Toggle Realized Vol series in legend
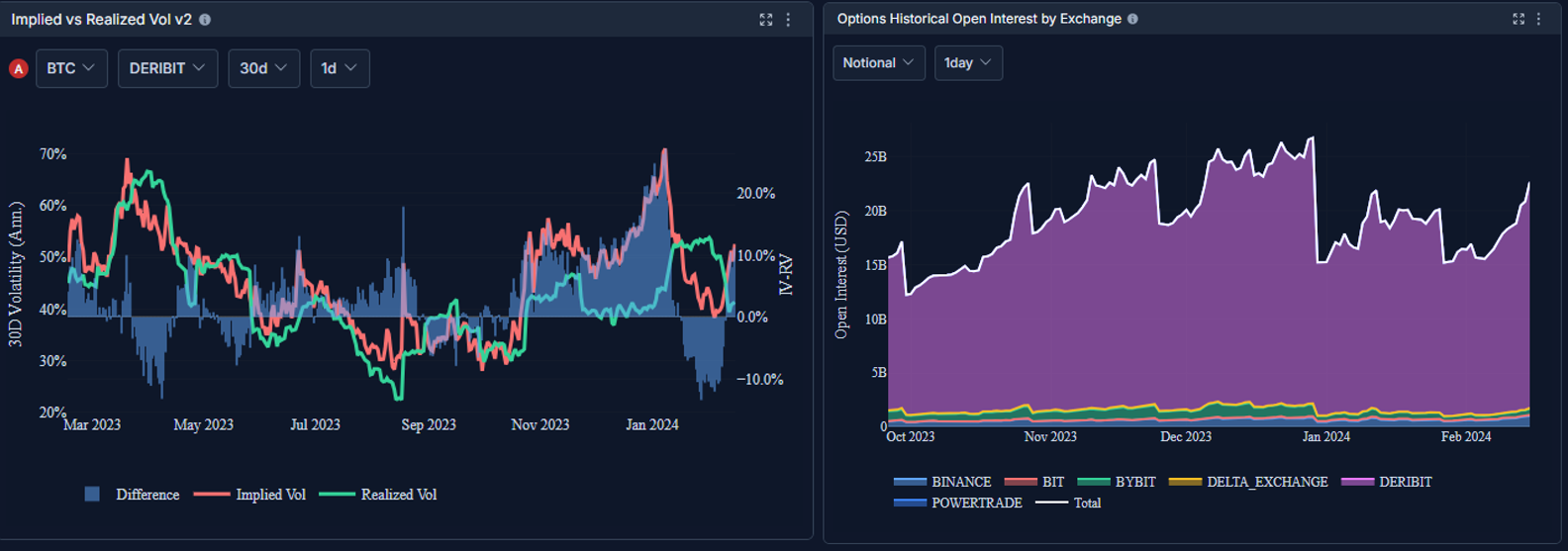 (x=377, y=495)
